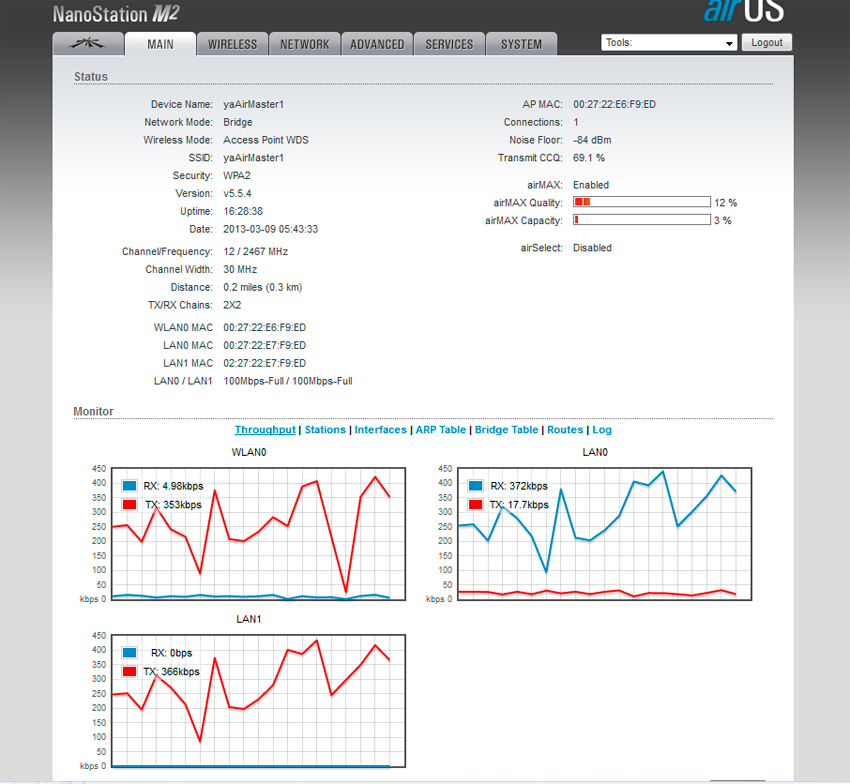Click the WLAN0 TX: 353kbps legend label
Viewport: 850px width, 784px height.
click(173, 505)
